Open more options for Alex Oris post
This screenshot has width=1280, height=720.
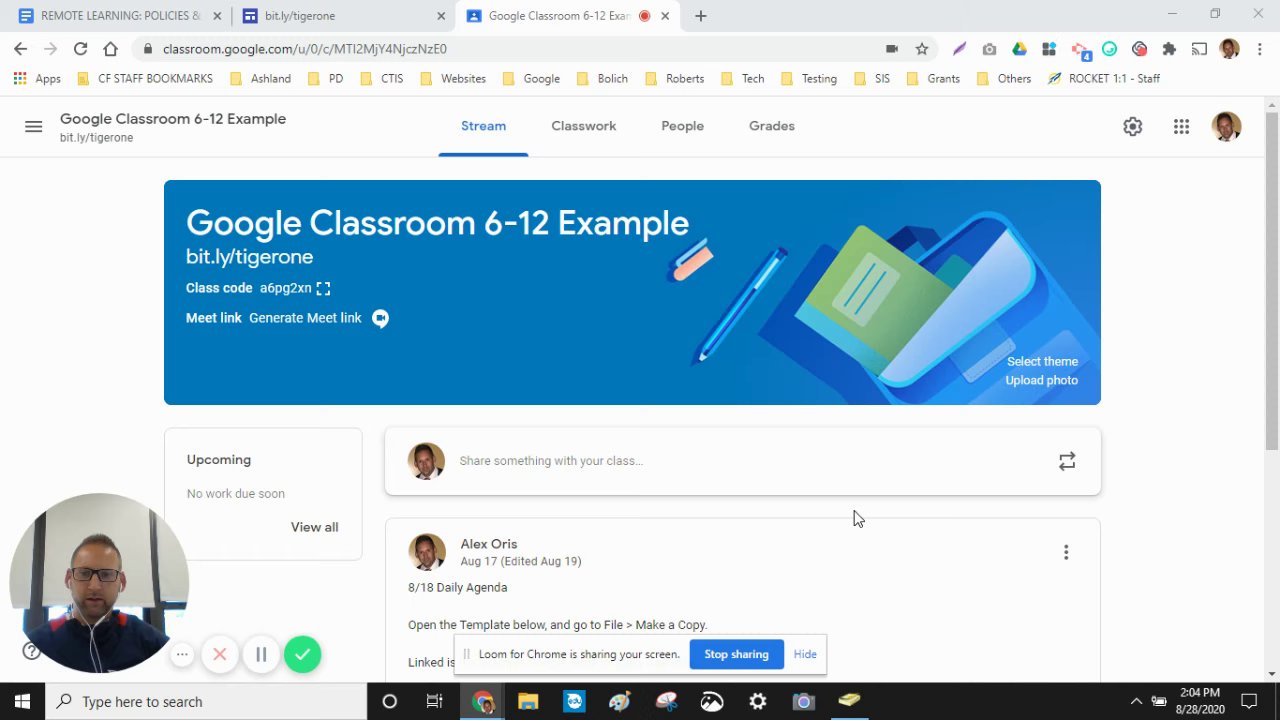[x=1066, y=552]
